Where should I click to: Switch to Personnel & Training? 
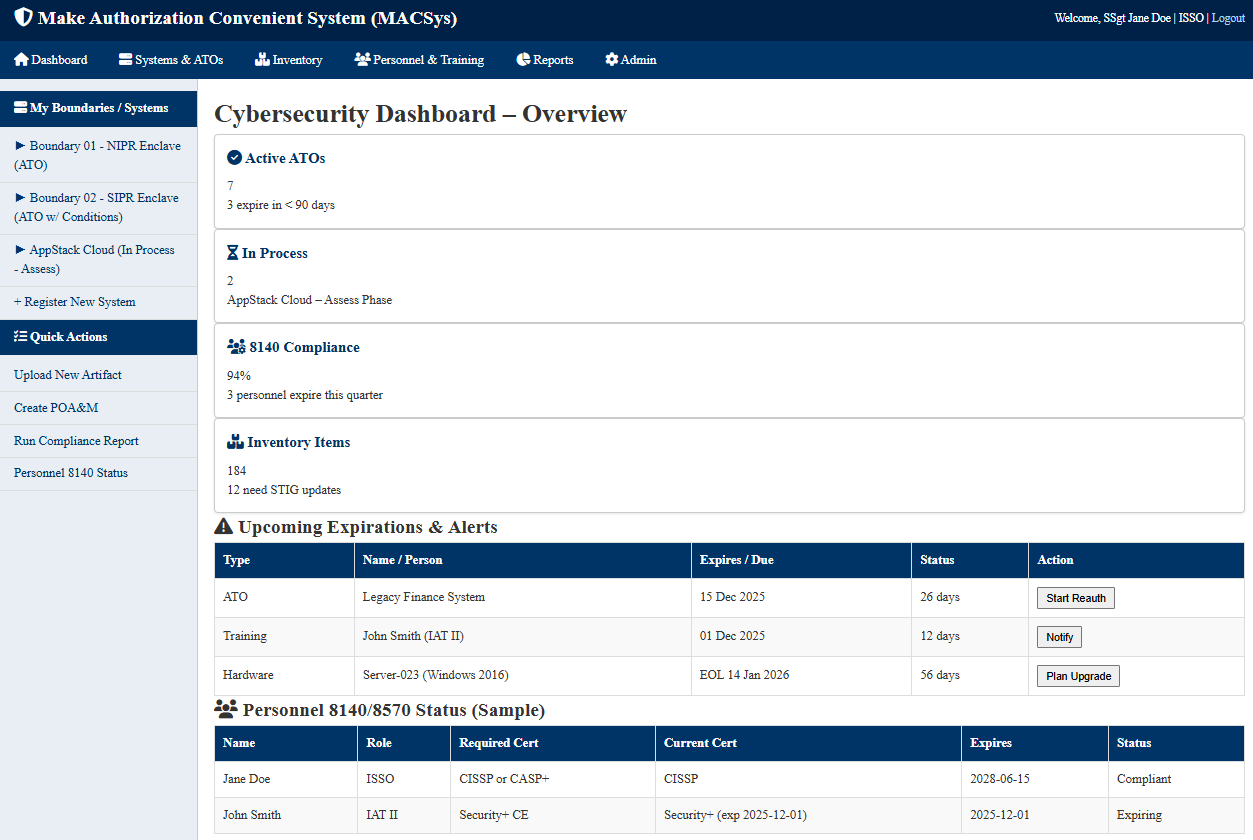(419, 60)
